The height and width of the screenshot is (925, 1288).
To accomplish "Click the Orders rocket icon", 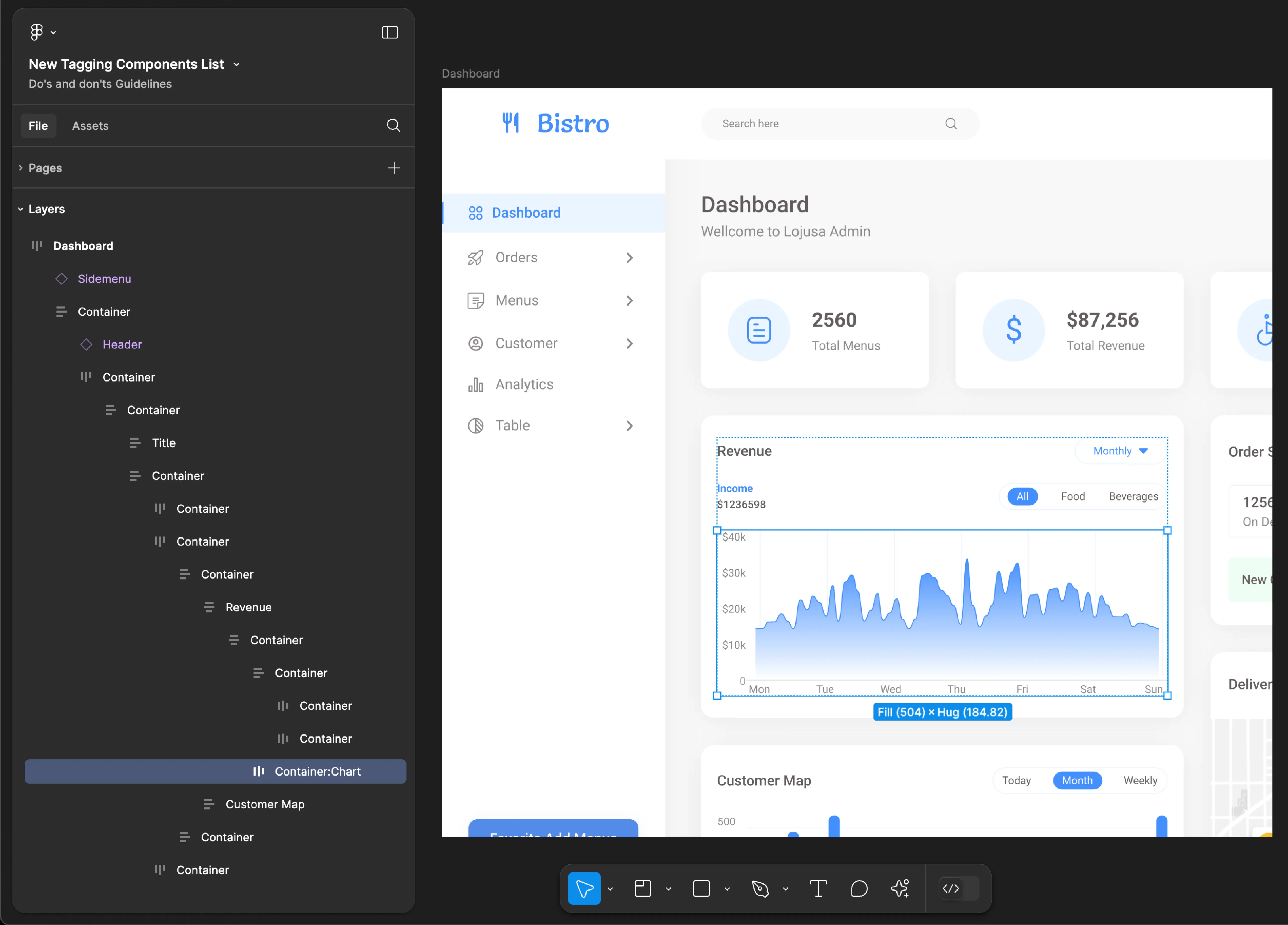I will tap(475, 258).
